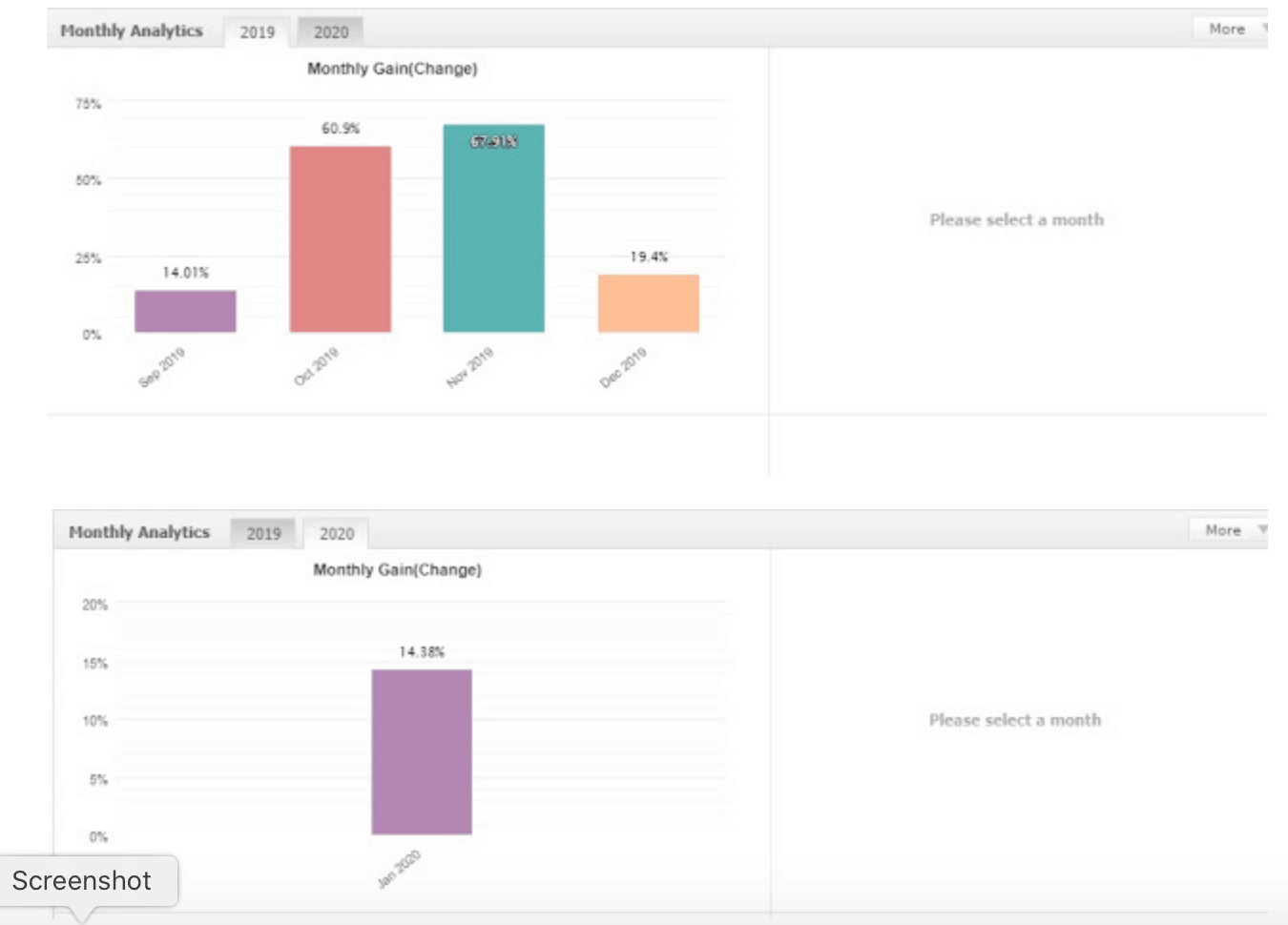
Task: Select the 2020 tab in lower panel
Action: (336, 533)
